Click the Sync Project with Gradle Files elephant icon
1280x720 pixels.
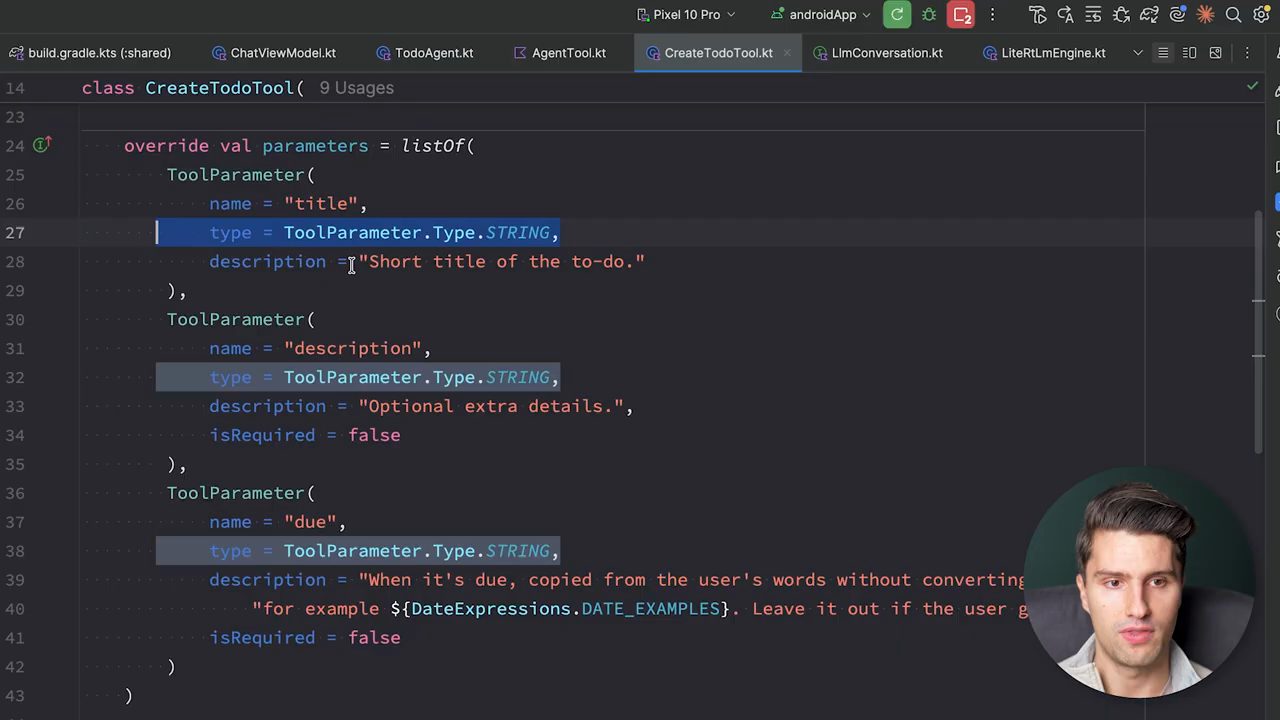click(x=1149, y=15)
